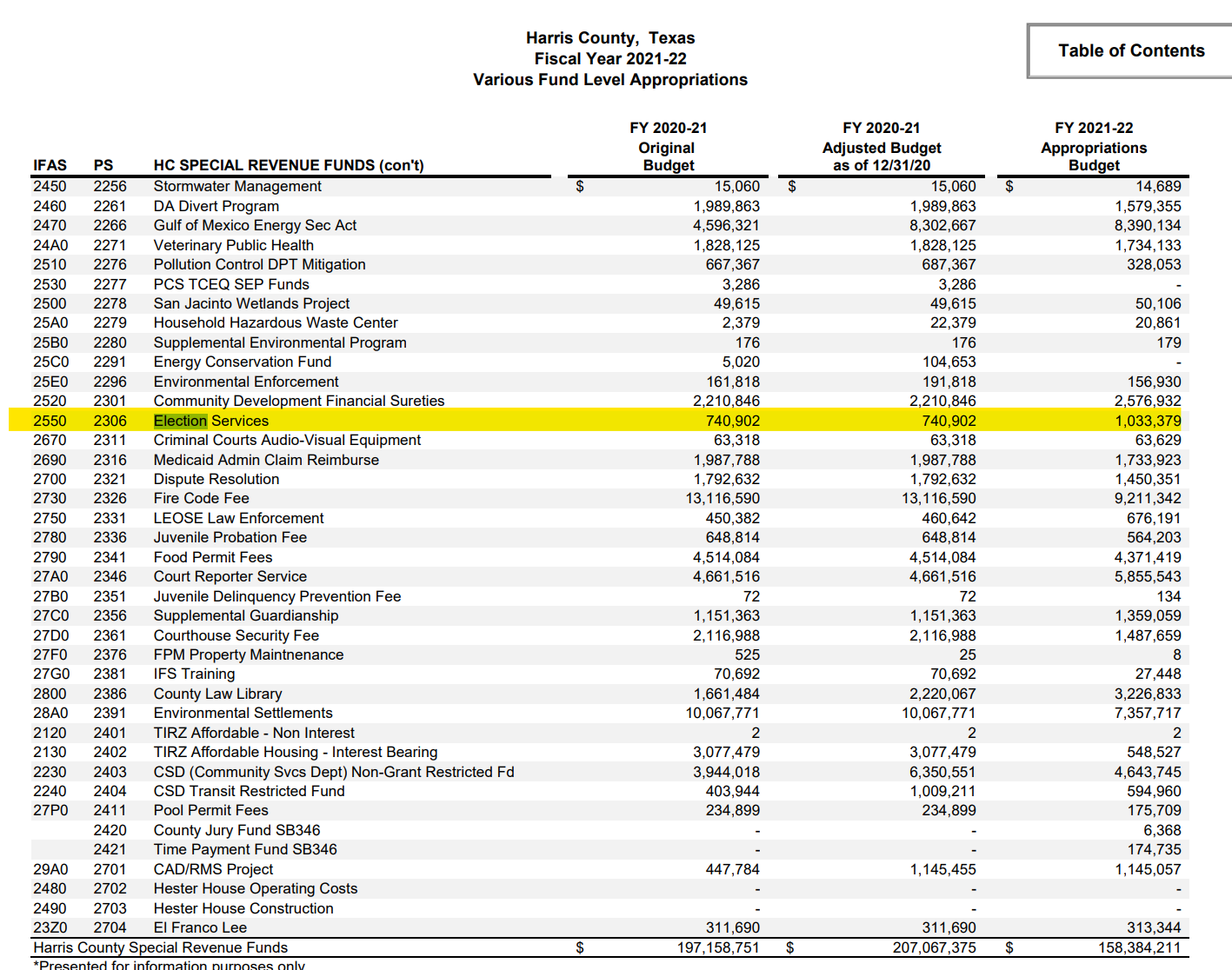Click FY 2021-22 Appropriations Budget header
This screenshot has height=970, width=1232.
coord(1094,147)
